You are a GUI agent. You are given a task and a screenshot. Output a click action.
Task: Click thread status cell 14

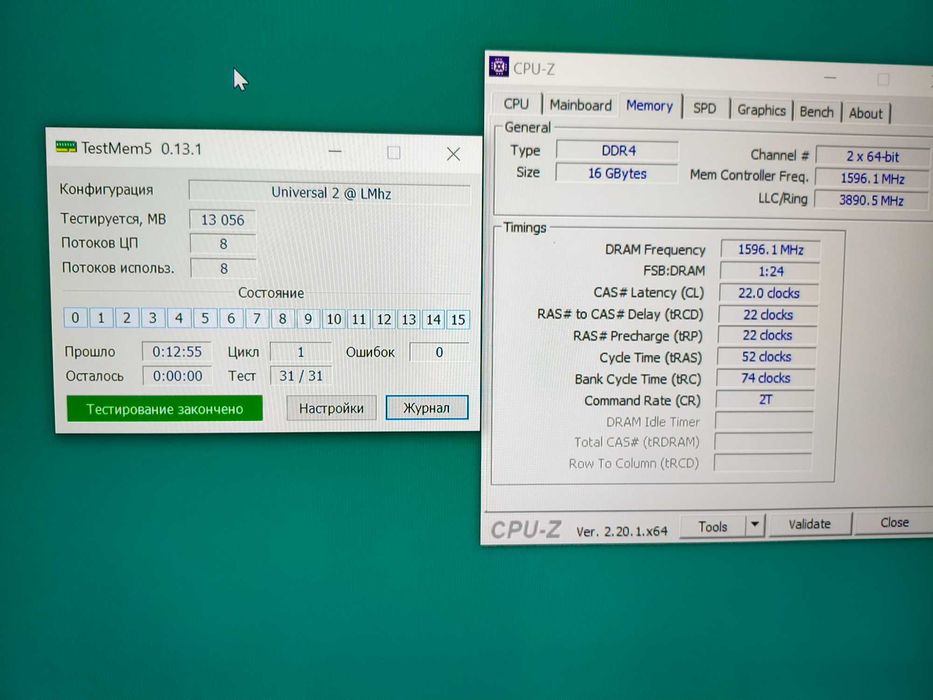[433, 320]
